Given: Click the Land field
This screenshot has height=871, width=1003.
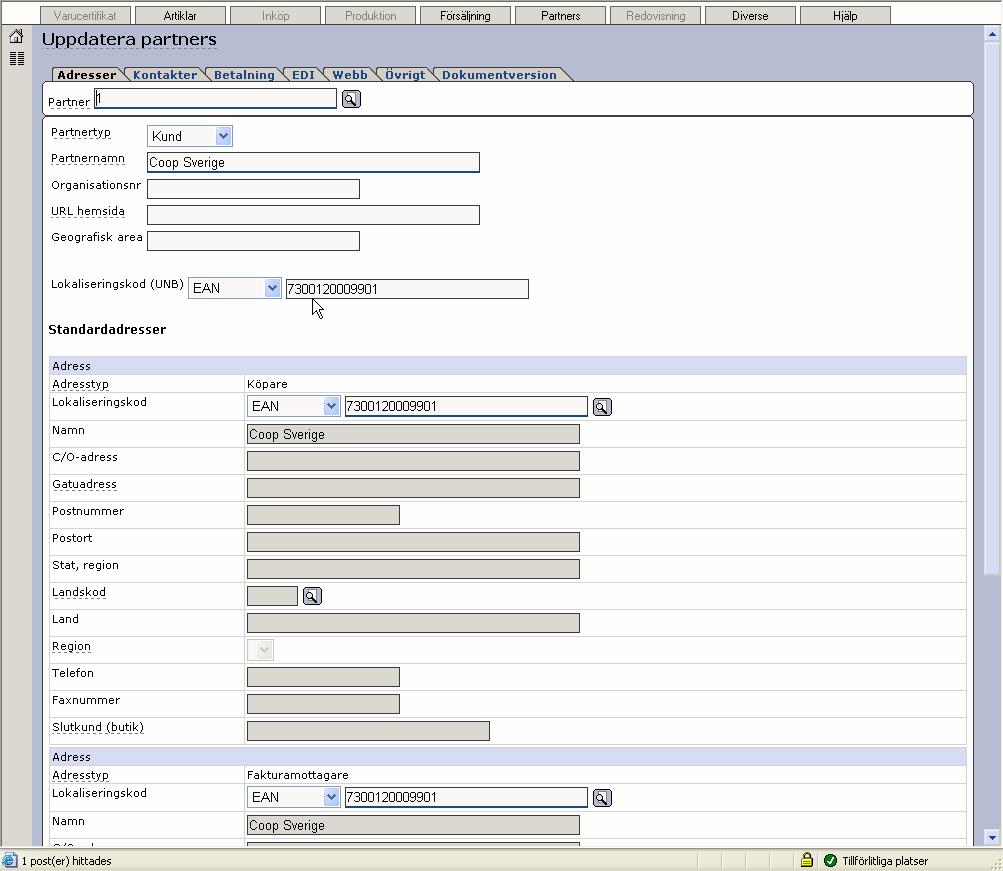Looking at the screenshot, I should pyautogui.click(x=413, y=623).
